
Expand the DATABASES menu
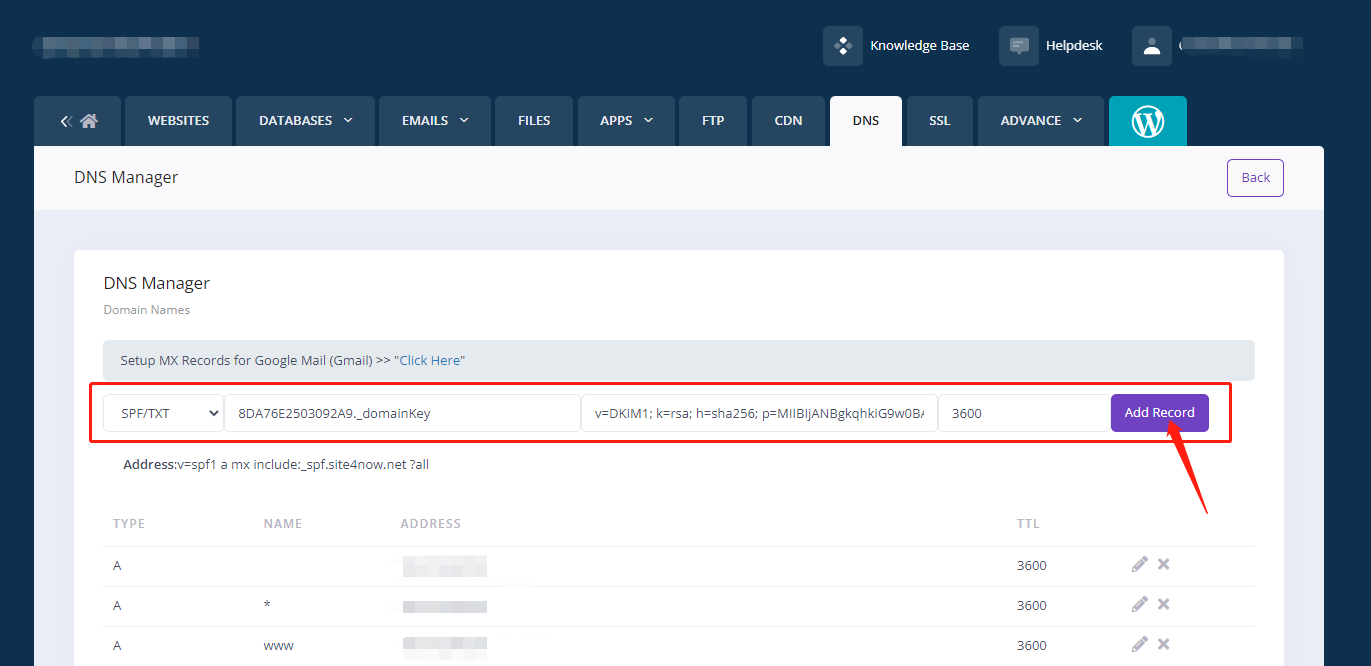tap(305, 121)
